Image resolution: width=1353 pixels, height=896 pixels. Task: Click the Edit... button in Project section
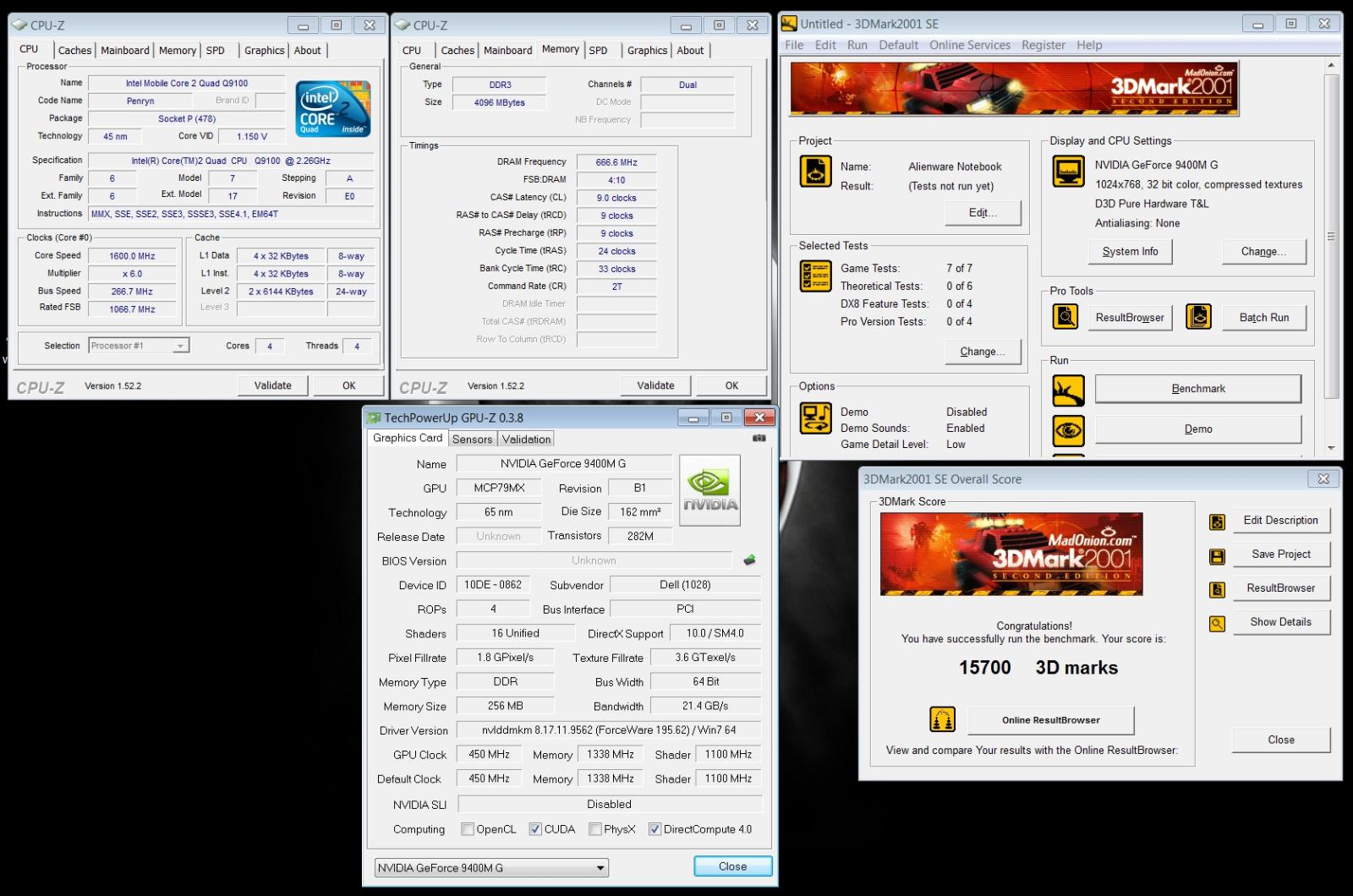click(x=983, y=212)
